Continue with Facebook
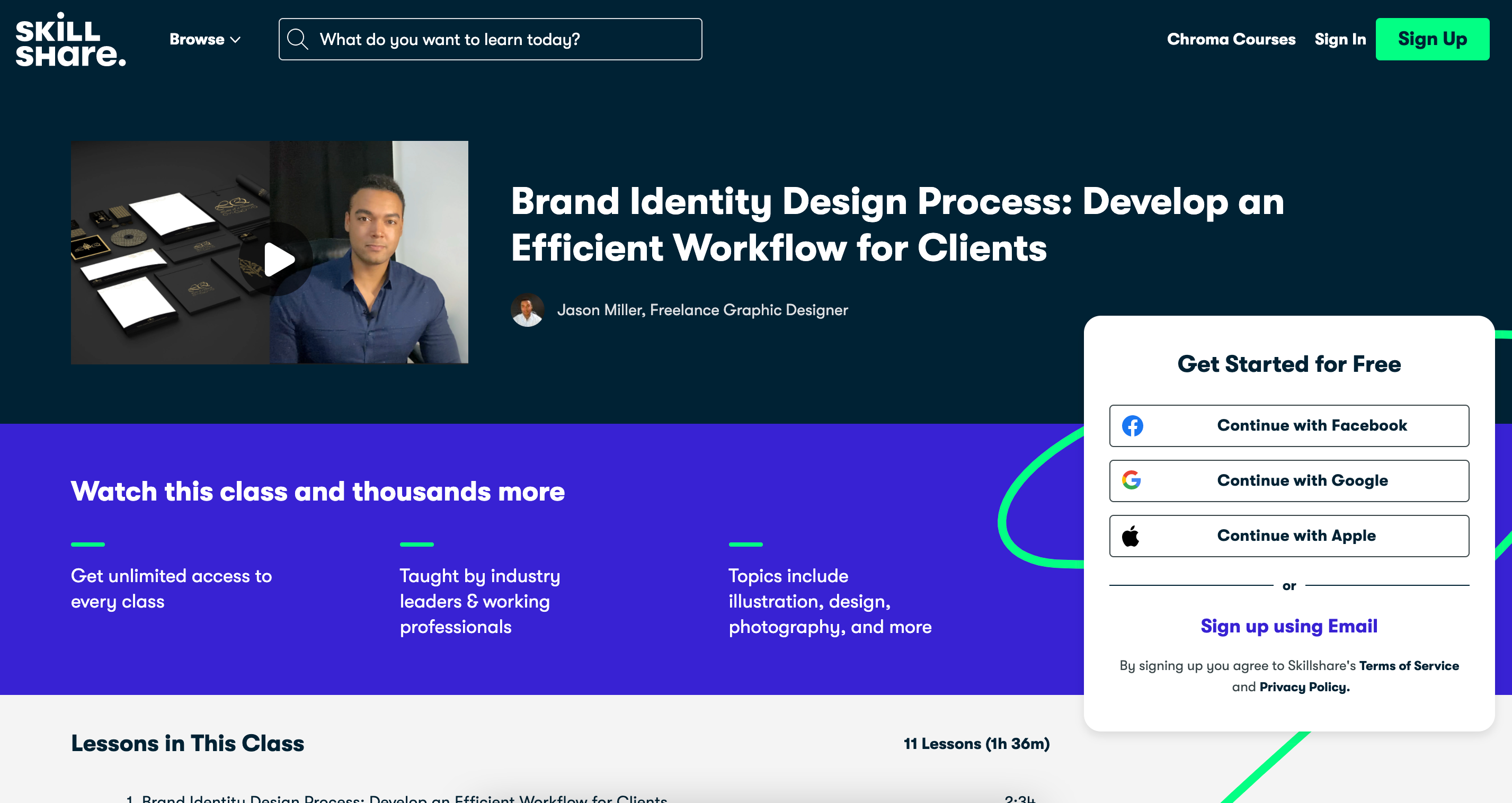Screen dimensions: 1512x803 point(1289,425)
